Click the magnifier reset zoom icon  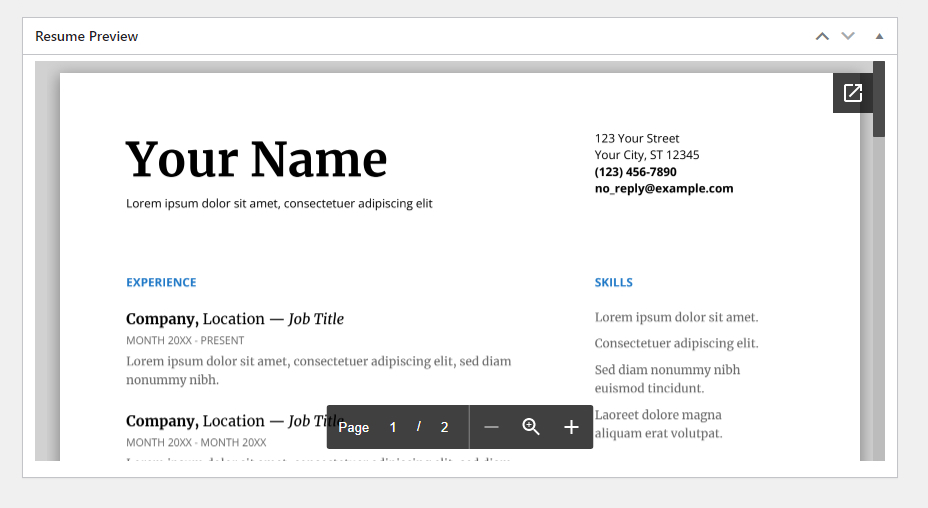pyautogui.click(x=531, y=427)
